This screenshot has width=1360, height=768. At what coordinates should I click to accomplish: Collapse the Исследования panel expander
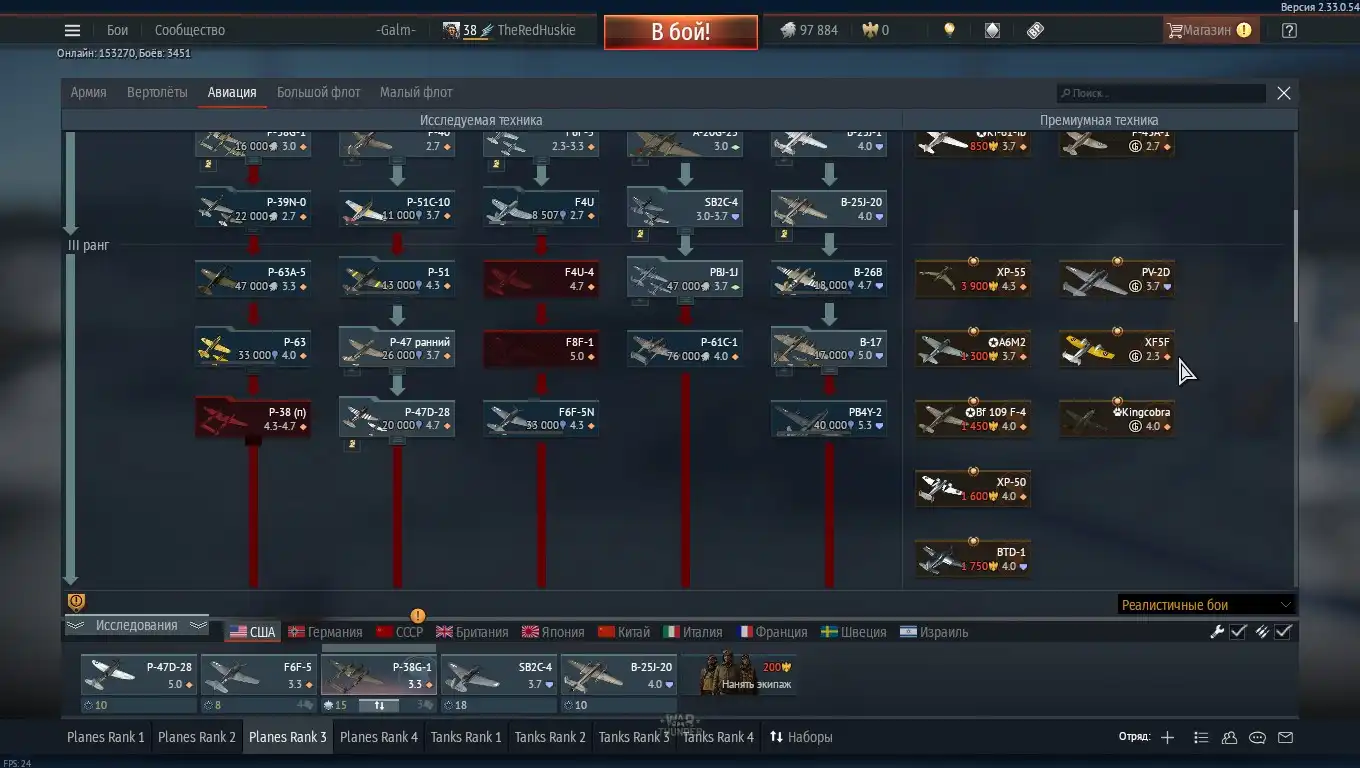coord(136,625)
